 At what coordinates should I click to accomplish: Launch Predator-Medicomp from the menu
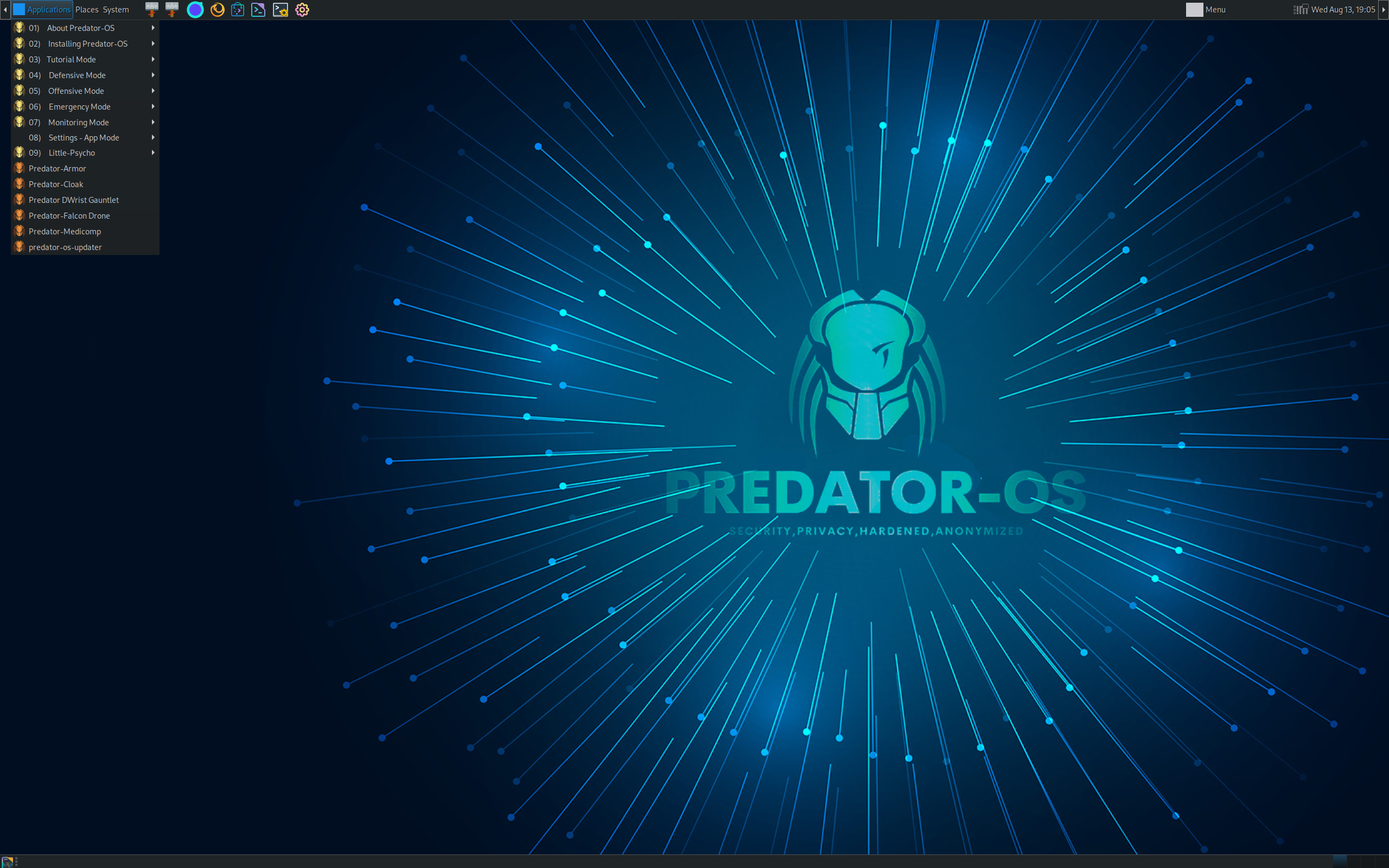[x=85, y=231]
